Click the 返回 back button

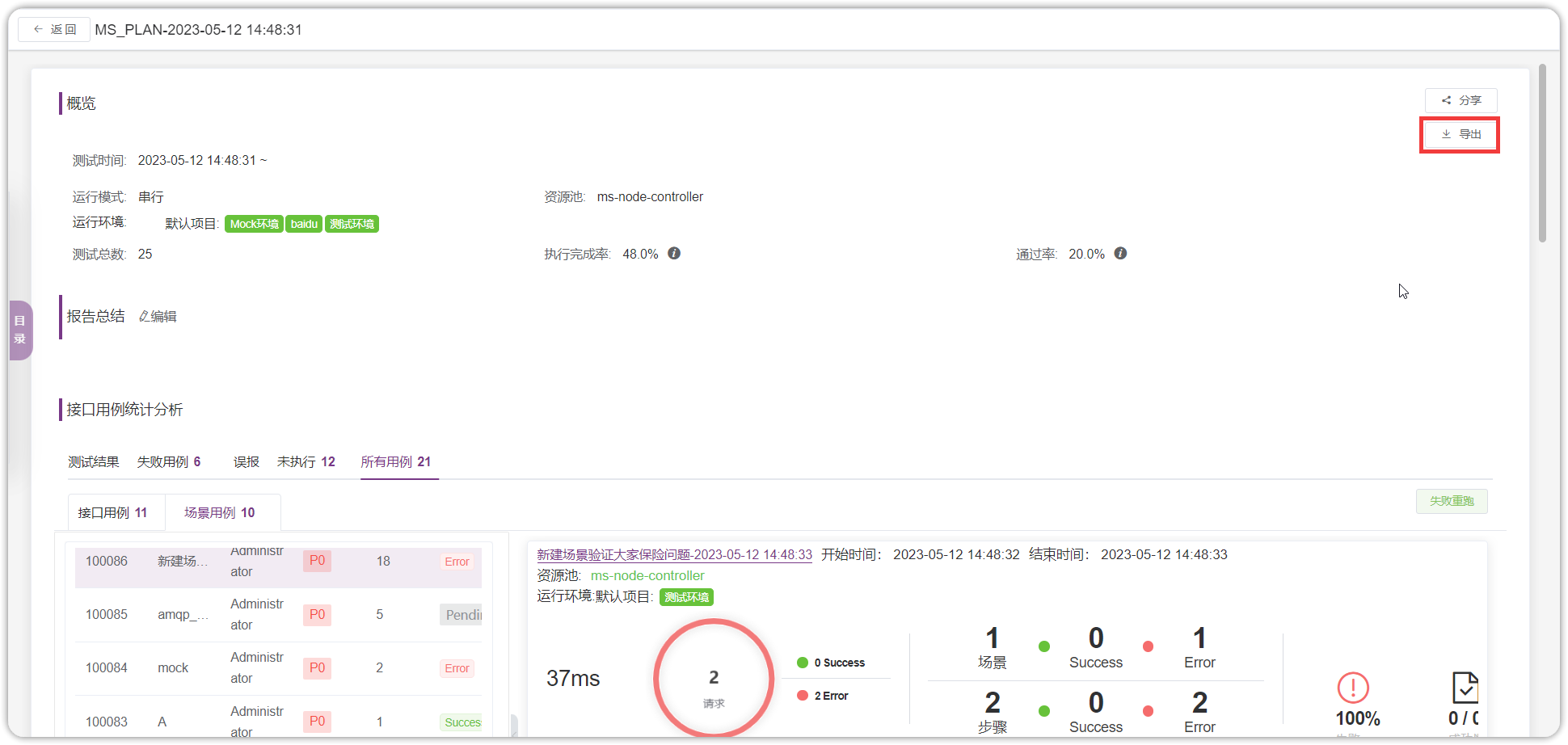[x=54, y=29]
